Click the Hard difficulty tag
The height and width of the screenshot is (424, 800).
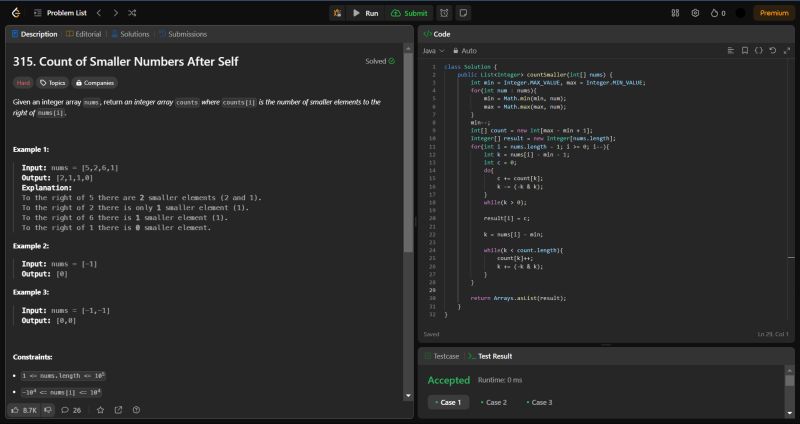coord(23,83)
